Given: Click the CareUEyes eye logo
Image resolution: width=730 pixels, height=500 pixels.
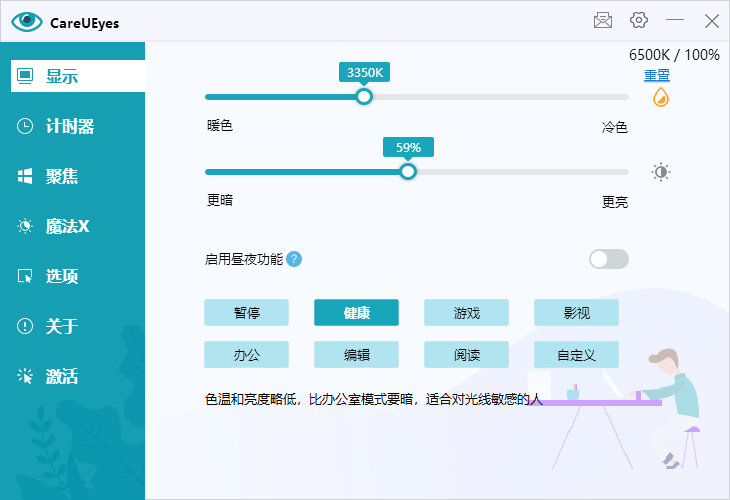Looking at the screenshot, I should [x=27, y=21].
